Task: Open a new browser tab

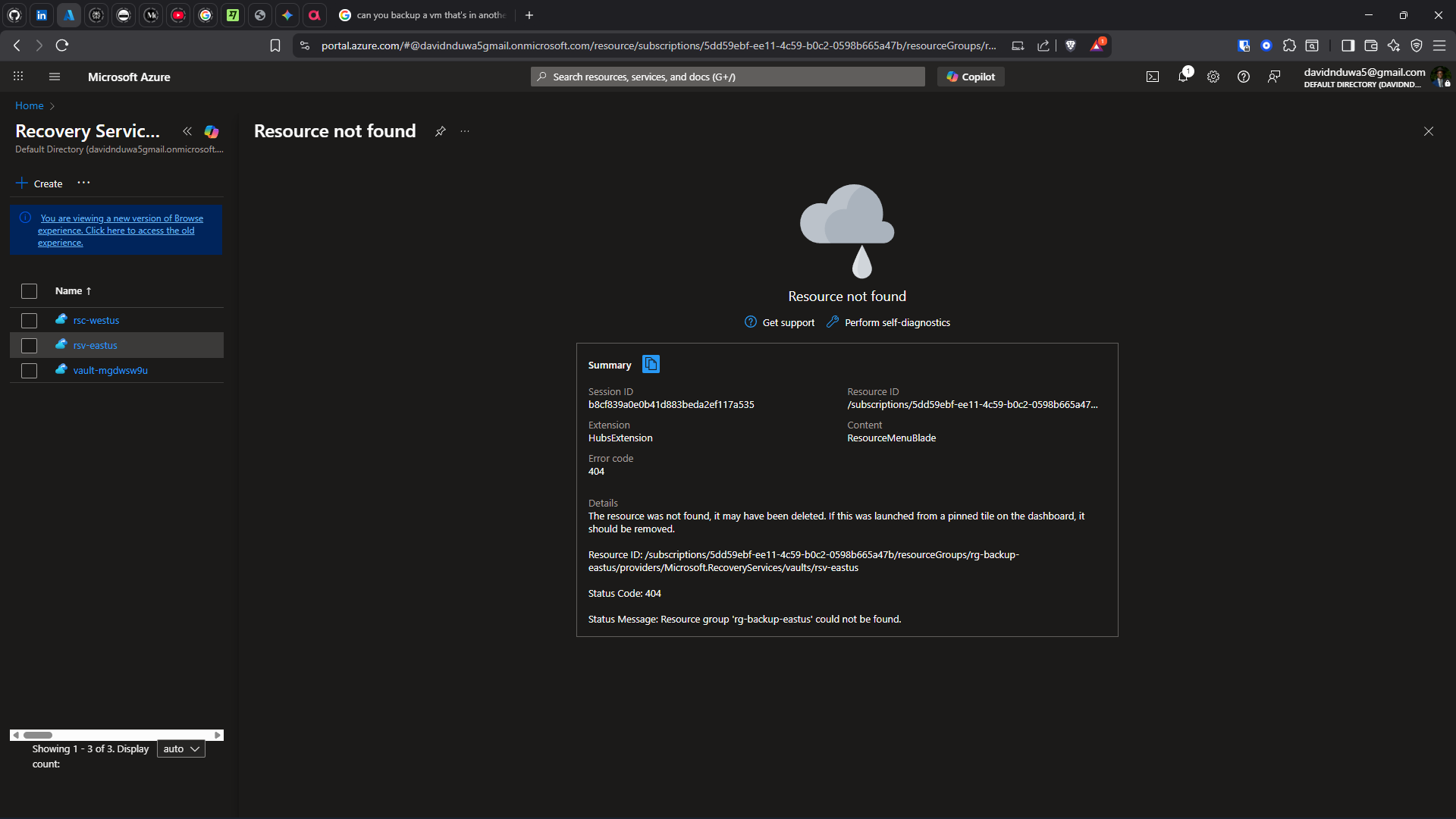Action: 529,15
